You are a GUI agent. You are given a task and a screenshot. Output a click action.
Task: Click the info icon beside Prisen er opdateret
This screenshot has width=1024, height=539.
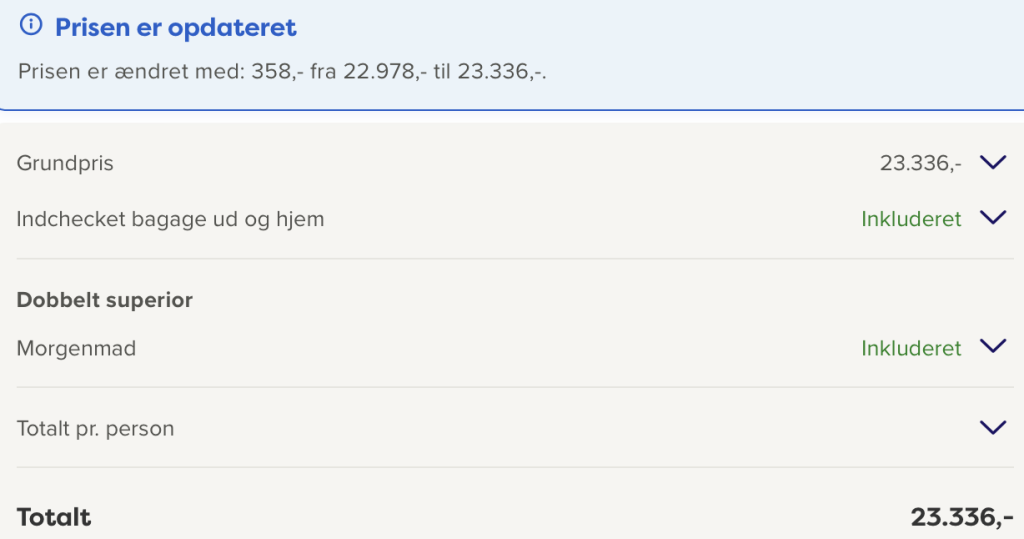tap(31, 25)
